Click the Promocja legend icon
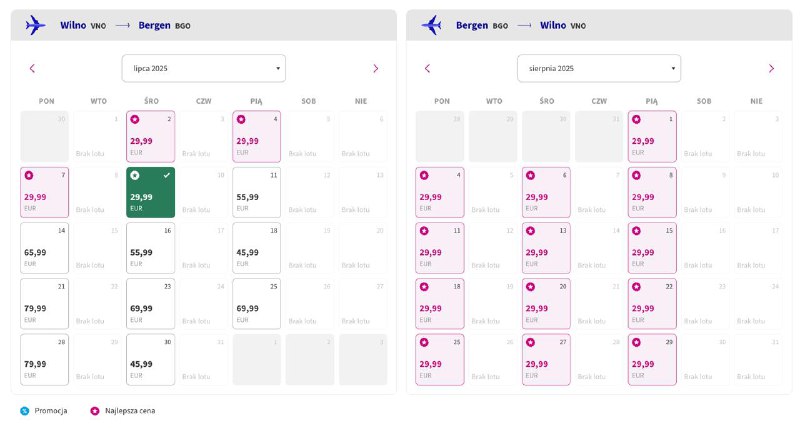This screenshot has width=800, height=428. [24, 411]
